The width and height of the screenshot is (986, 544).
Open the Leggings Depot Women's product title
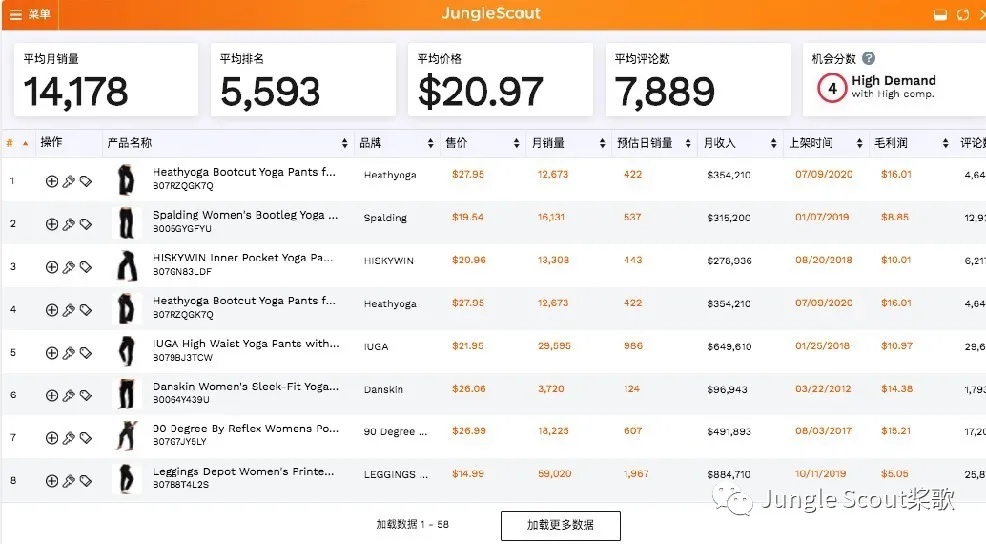(244, 472)
